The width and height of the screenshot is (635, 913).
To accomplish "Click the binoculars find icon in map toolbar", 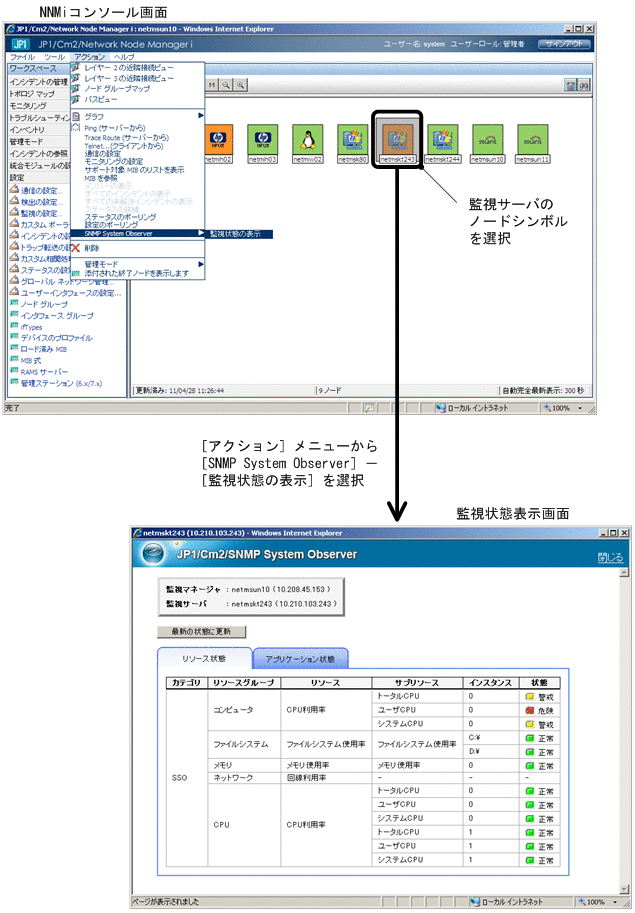I will (584, 86).
